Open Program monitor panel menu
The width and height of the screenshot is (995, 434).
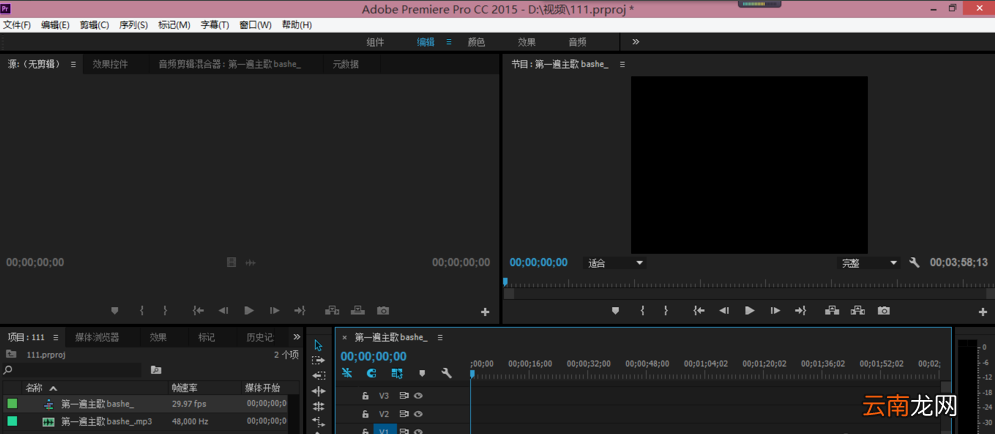[x=622, y=64]
